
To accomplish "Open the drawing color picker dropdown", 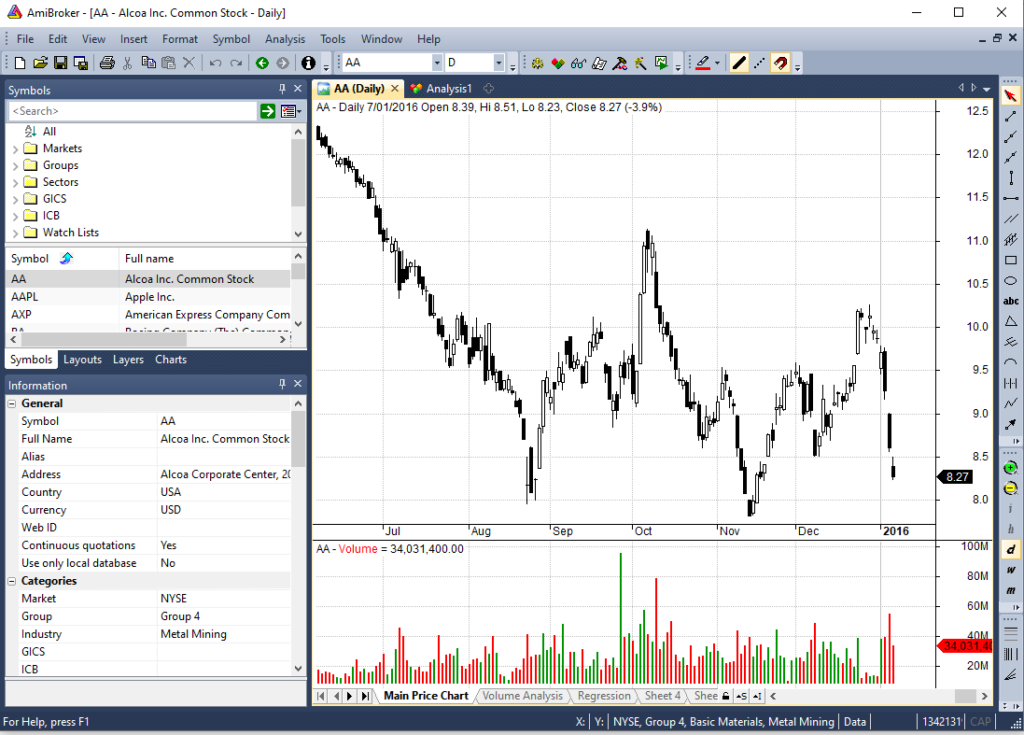I will coord(719,63).
